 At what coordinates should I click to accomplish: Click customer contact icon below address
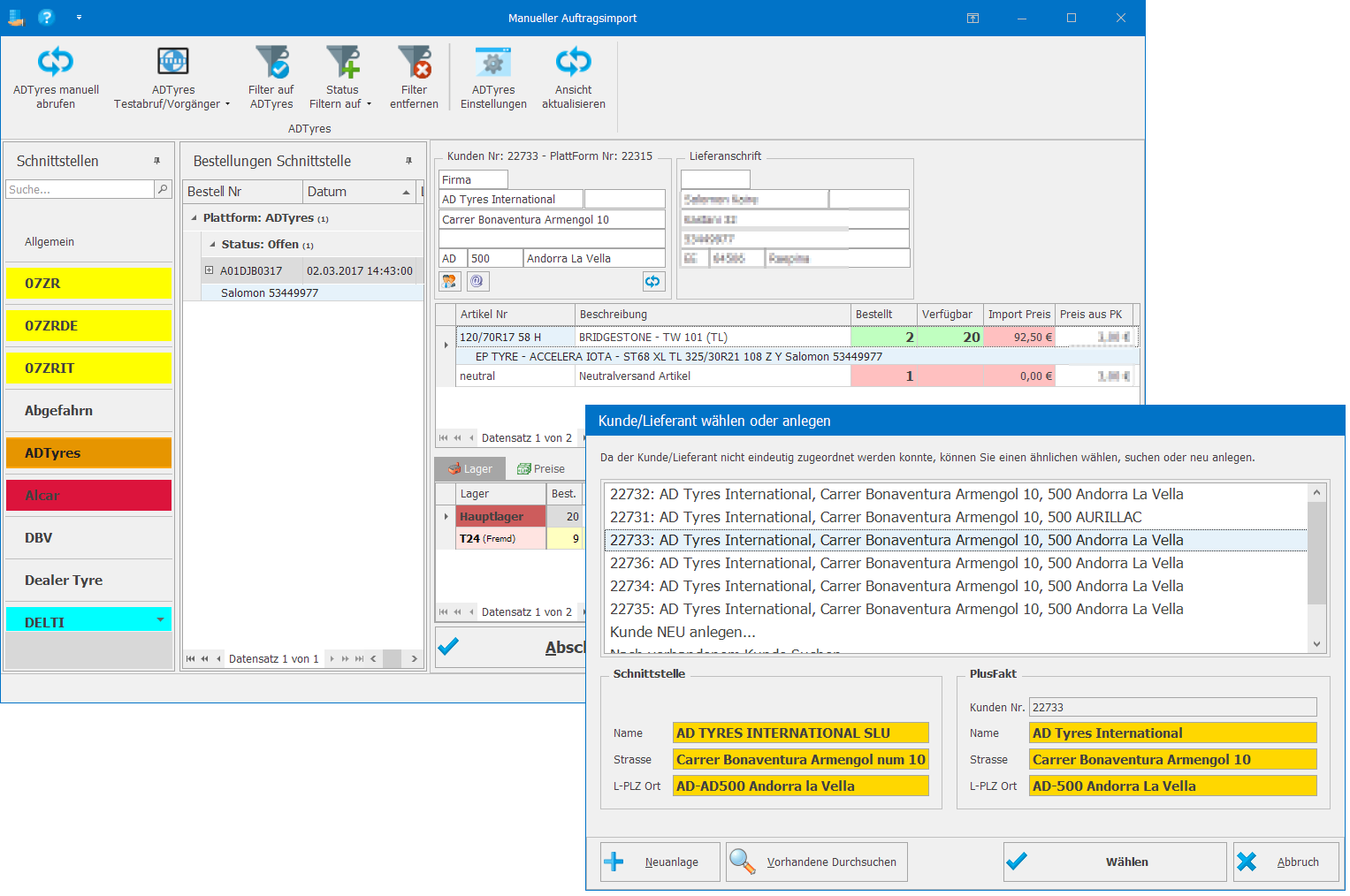point(450,281)
